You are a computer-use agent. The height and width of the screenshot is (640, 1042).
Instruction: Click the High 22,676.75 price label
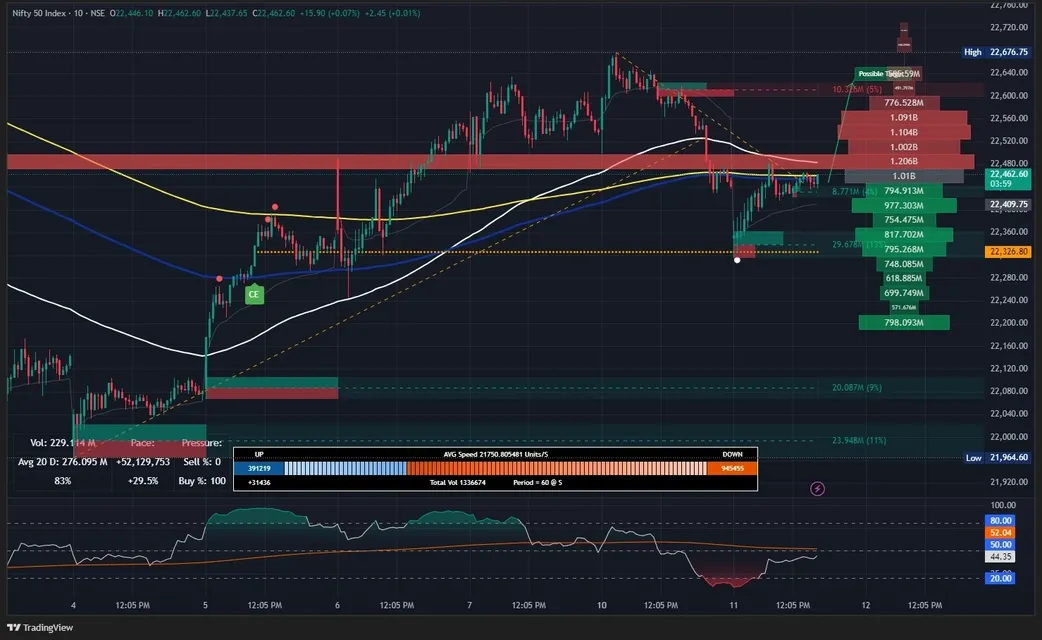[x=1007, y=52]
